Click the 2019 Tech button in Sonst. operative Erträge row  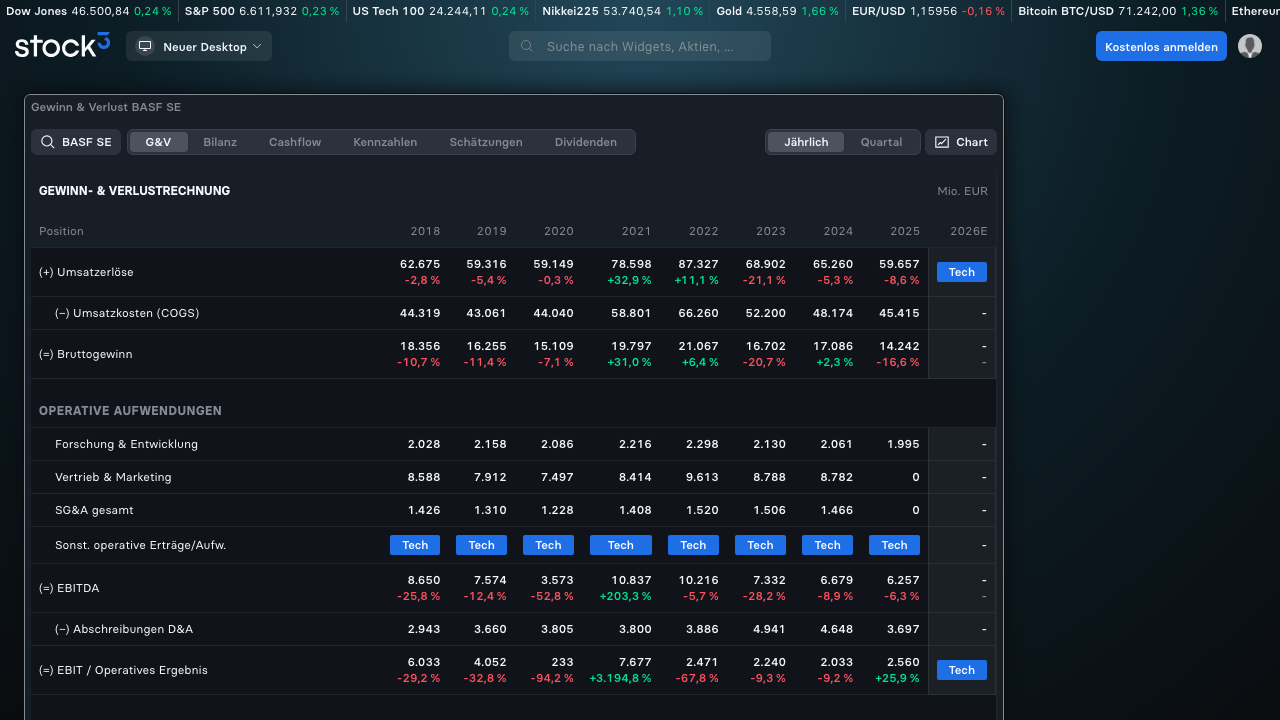(482, 545)
